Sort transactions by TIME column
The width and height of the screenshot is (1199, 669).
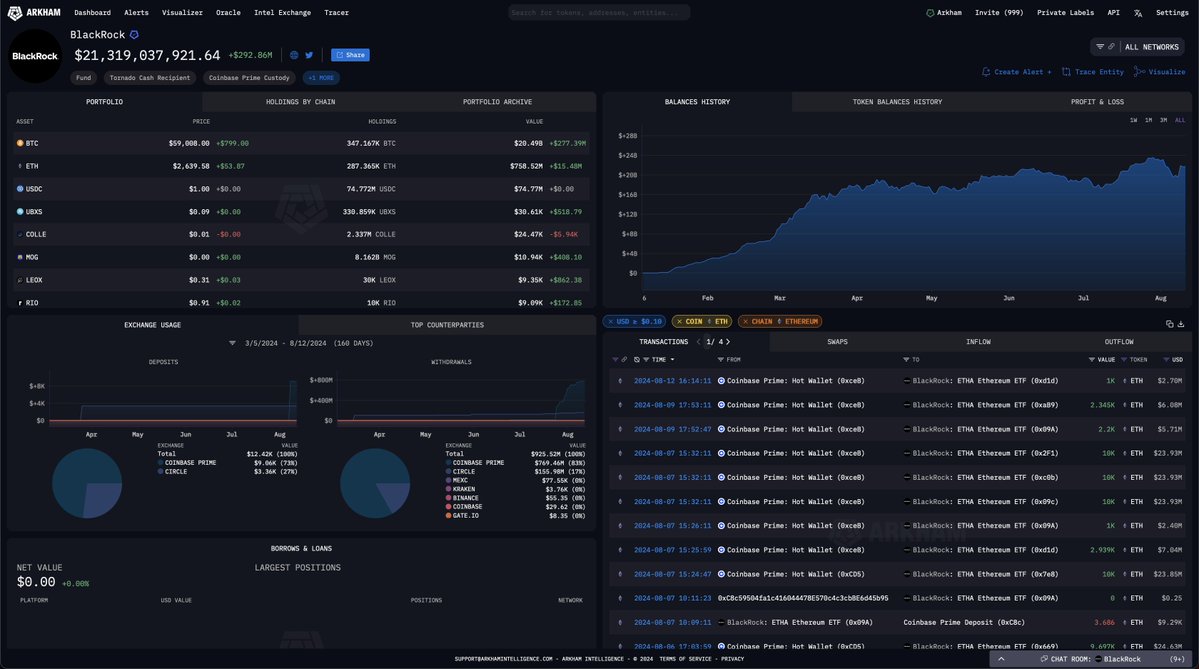(662, 359)
